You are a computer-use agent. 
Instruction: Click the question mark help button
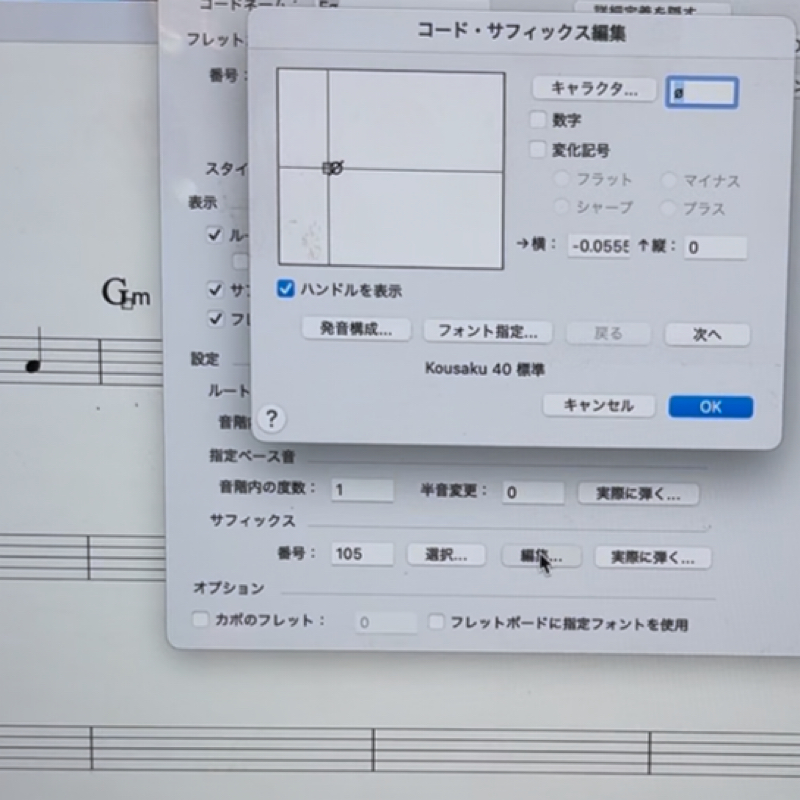point(271,418)
